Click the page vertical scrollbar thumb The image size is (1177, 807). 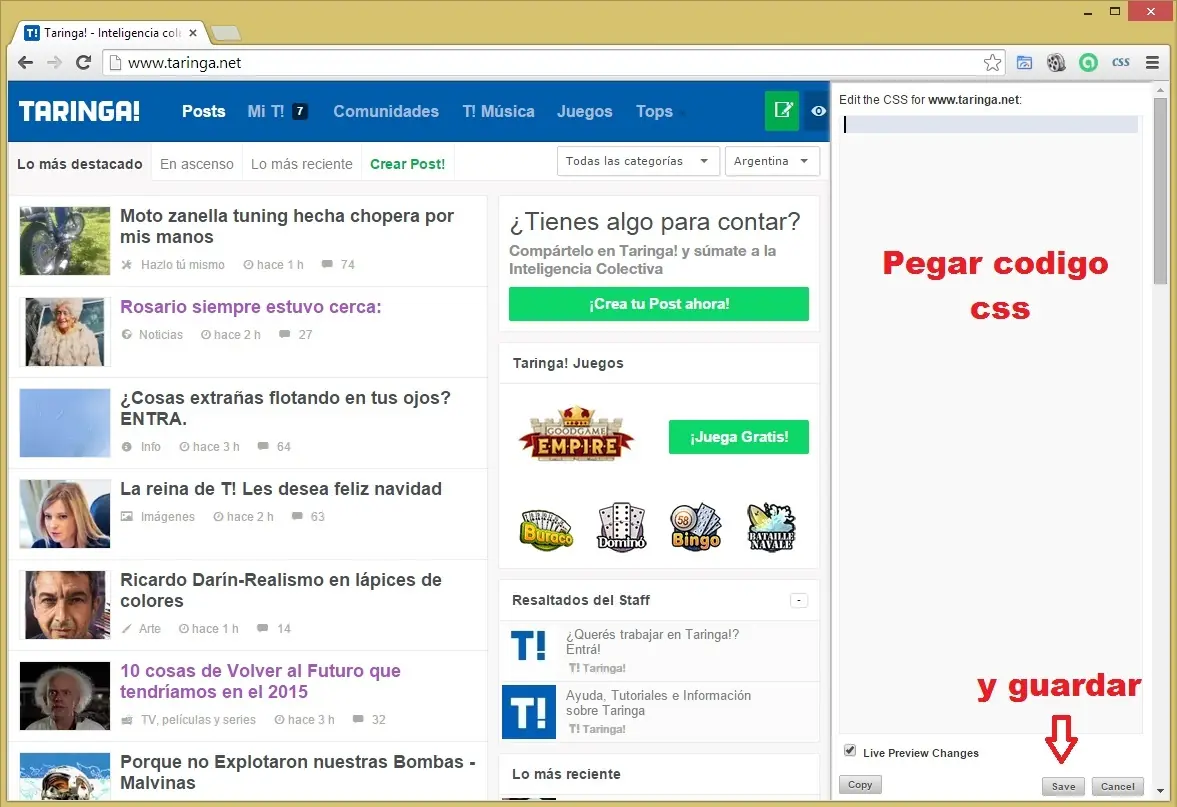(1160, 191)
